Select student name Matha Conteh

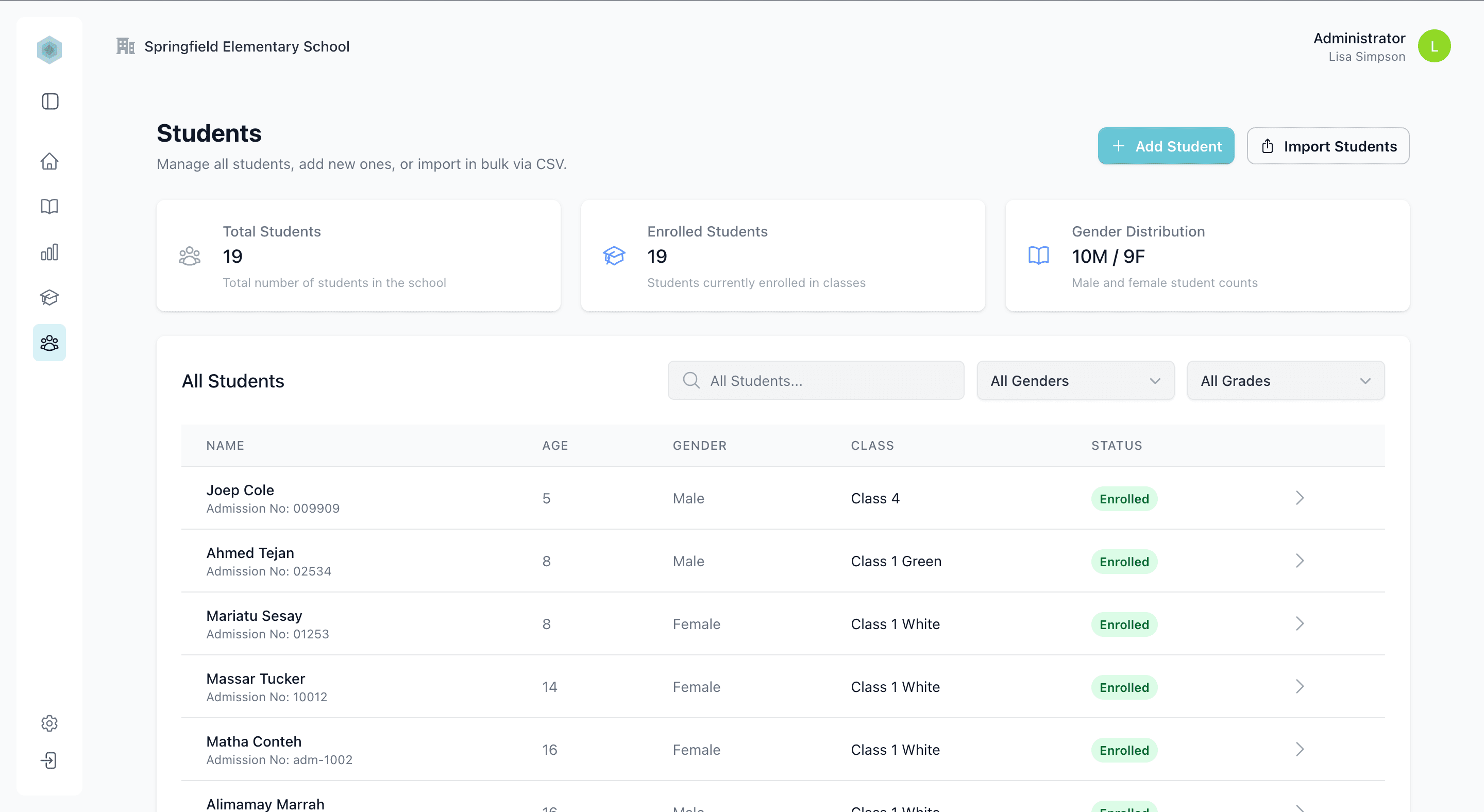254,741
